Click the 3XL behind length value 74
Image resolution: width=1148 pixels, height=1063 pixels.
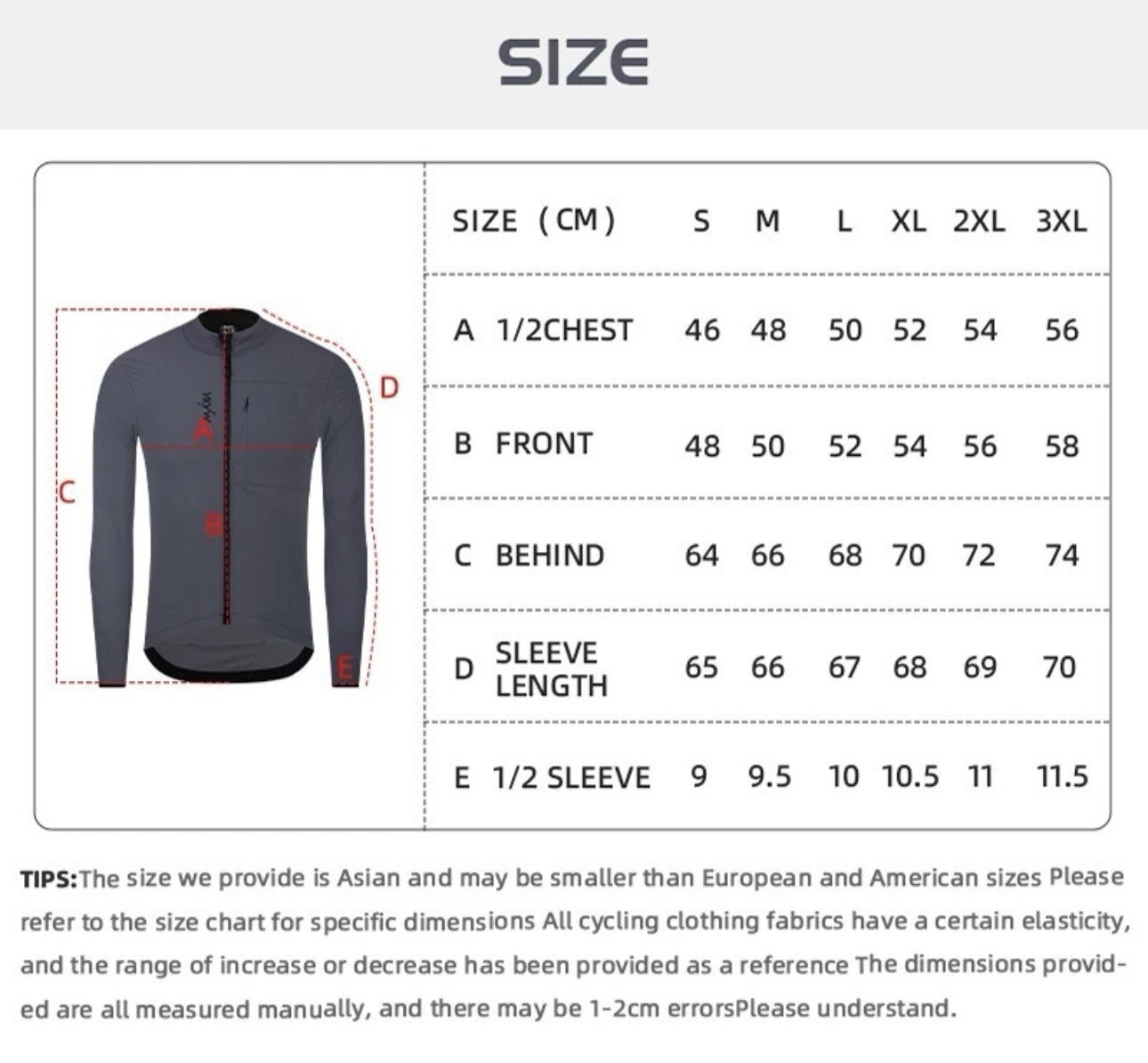[x=1062, y=556]
